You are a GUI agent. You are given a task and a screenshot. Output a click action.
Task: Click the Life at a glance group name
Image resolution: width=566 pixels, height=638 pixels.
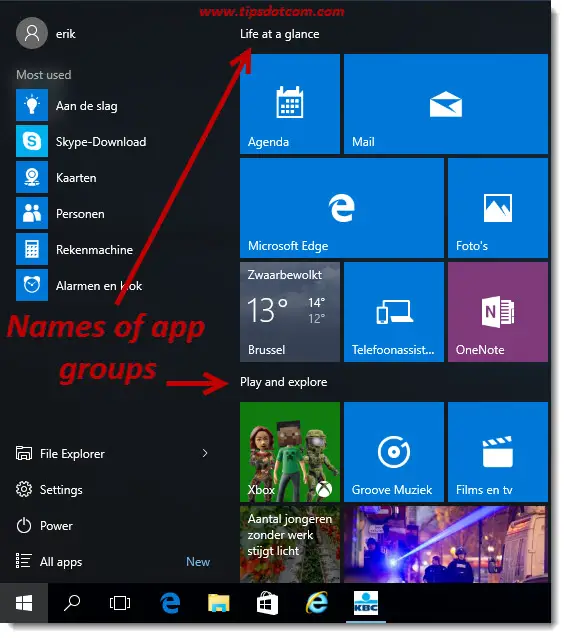(280, 34)
